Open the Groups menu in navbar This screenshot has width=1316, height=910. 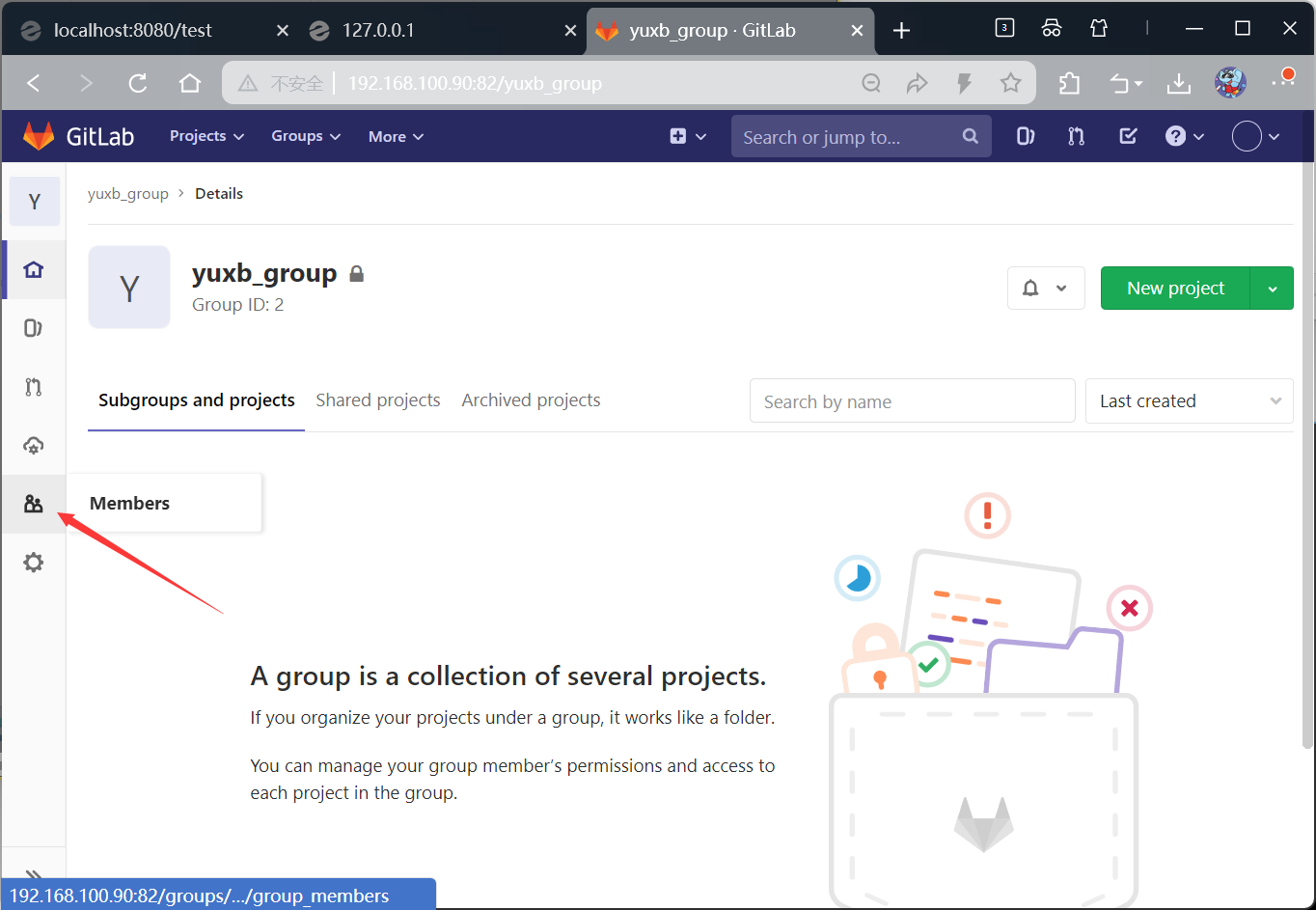pyautogui.click(x=306, y=136)
